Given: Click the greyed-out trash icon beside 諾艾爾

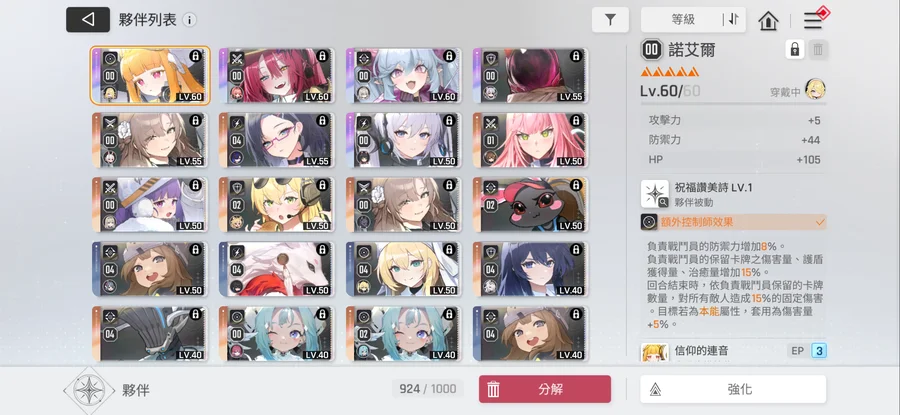Looking at the screenshot, I should pyautogui.click(x=818, y=50).
